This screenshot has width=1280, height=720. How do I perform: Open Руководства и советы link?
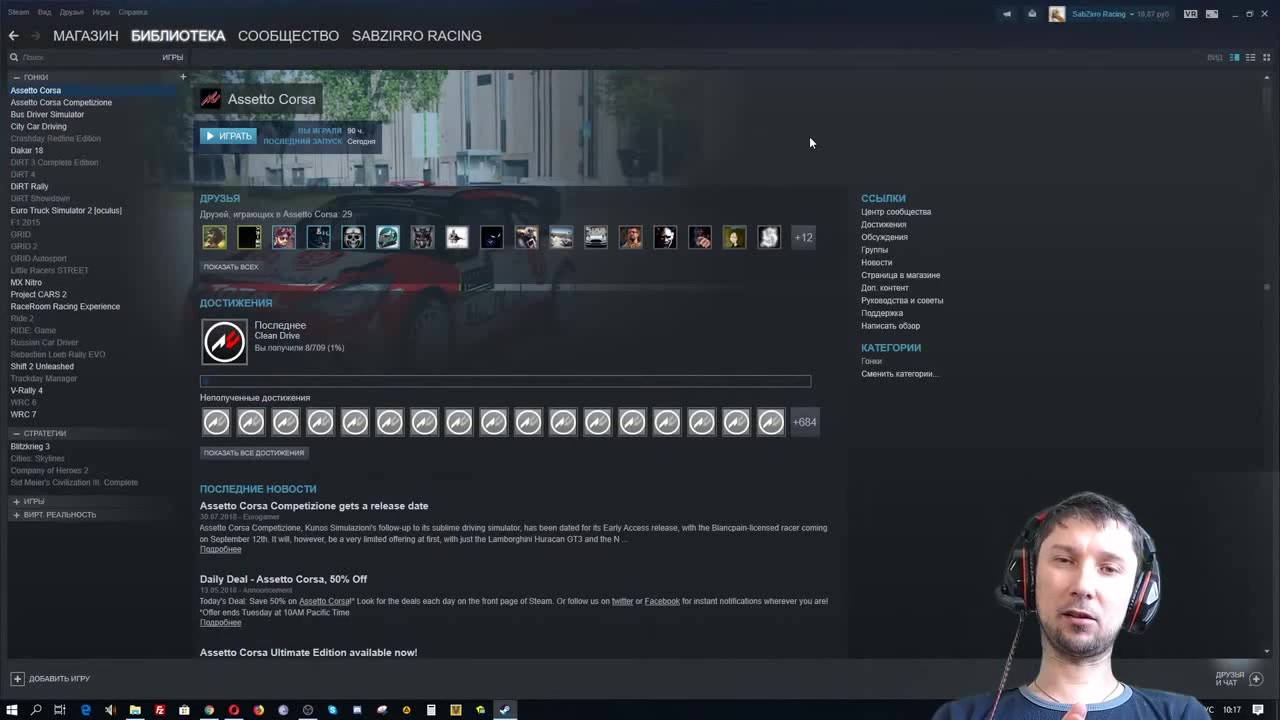tap(902, 300)
